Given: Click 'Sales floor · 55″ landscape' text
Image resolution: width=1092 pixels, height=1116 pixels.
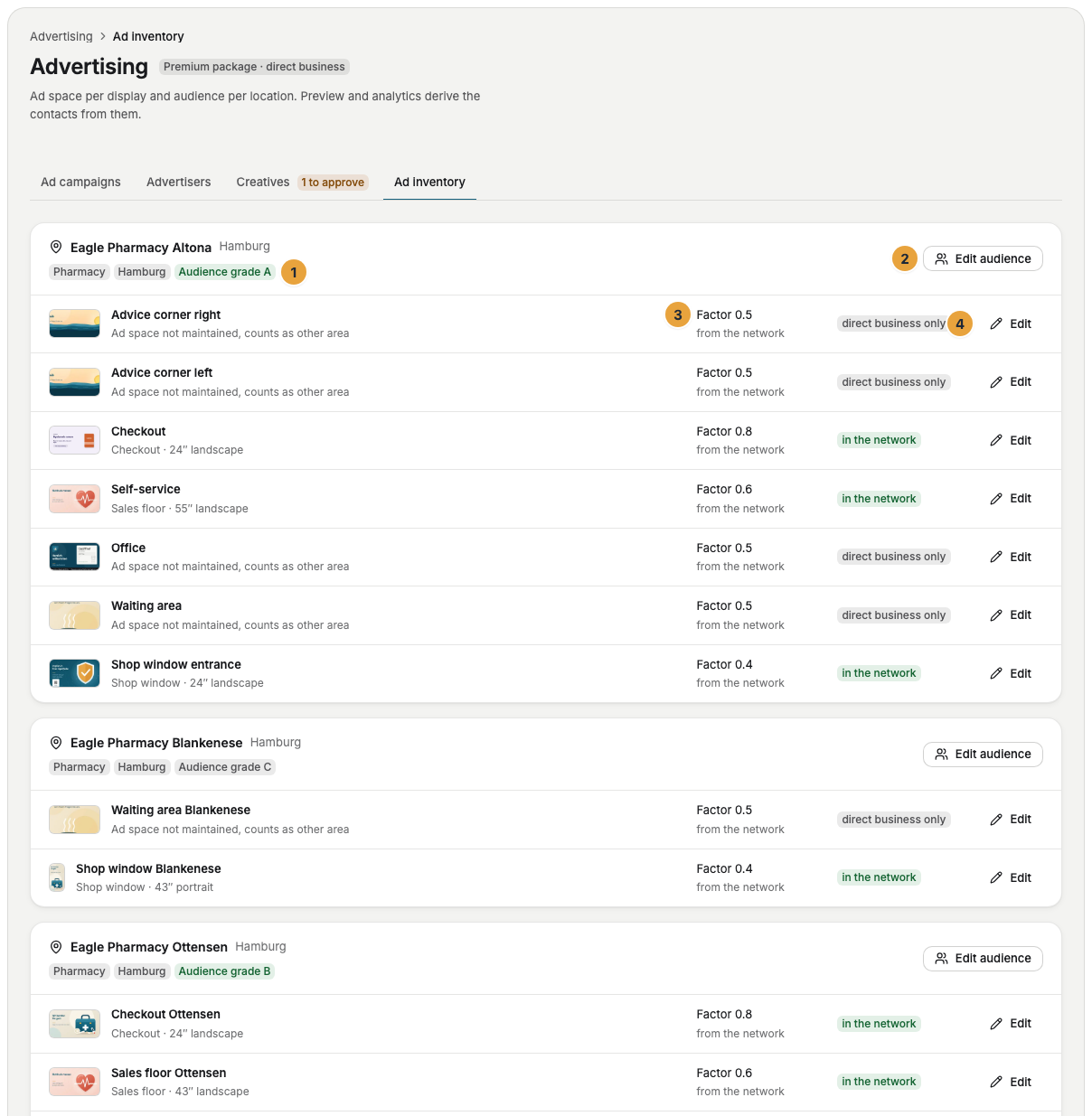Looking at the screenshot, I should click(x=180, y=509).
